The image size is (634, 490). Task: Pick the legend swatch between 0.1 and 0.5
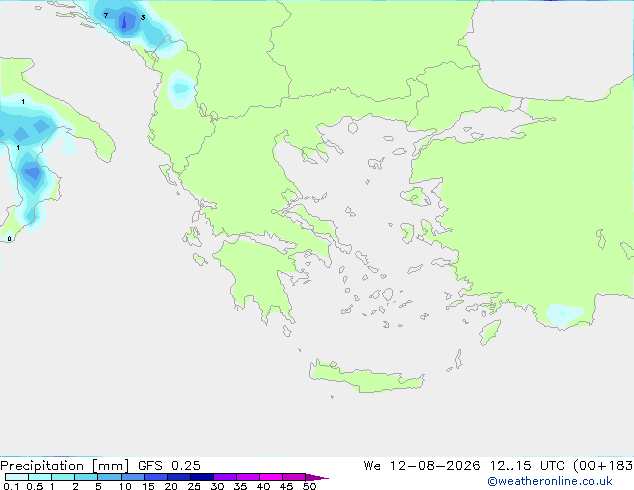coord(17,477)
